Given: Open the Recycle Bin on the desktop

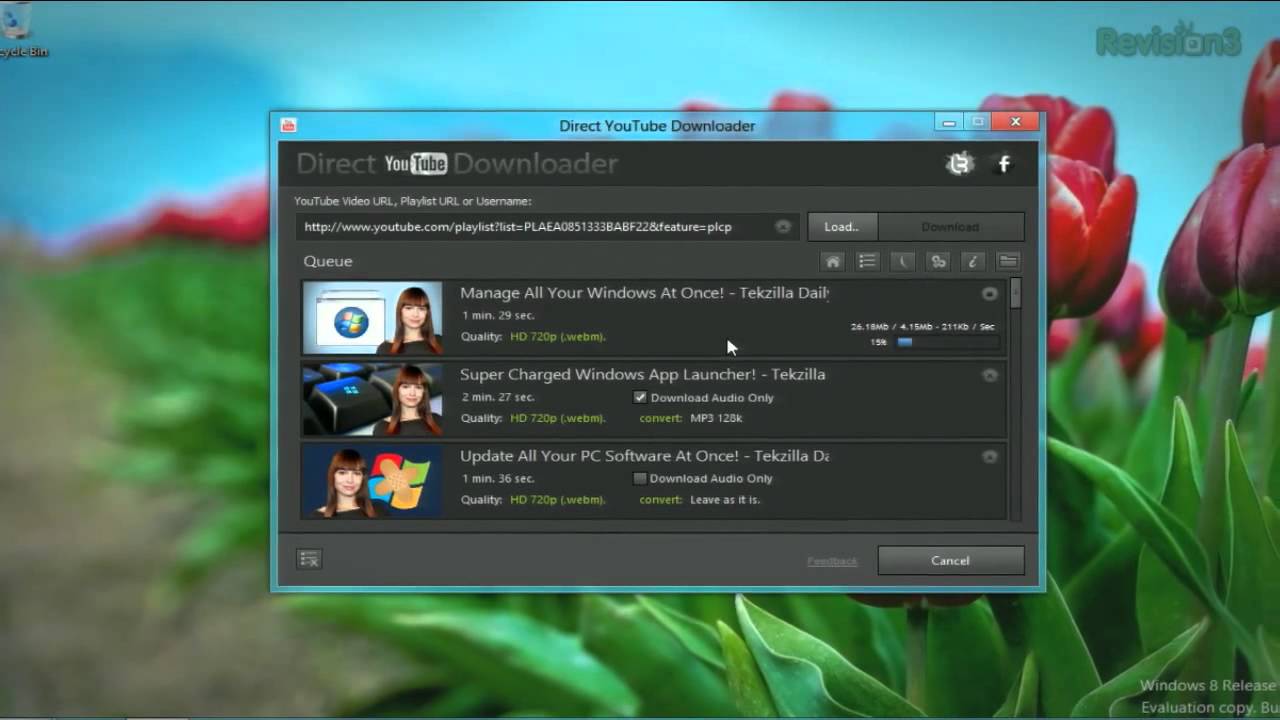Looking at the screenshot, I should [x=20, y=30].
